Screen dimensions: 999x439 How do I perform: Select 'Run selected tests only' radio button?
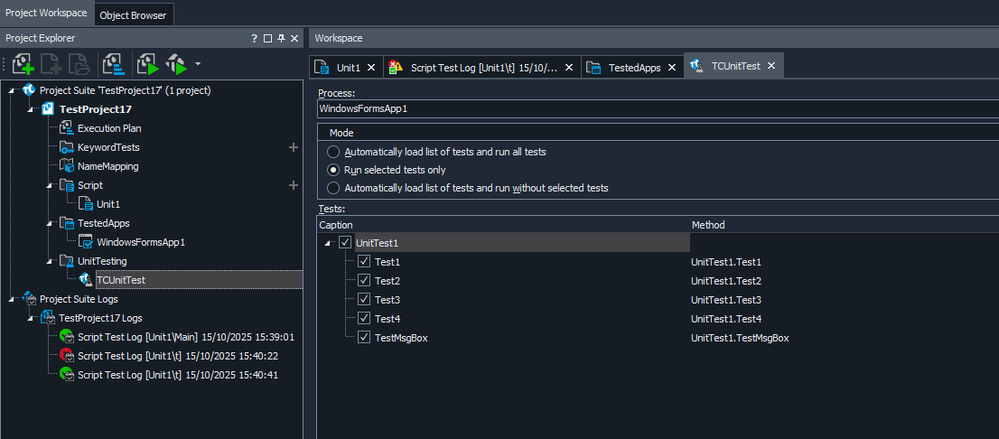point(333,170)
